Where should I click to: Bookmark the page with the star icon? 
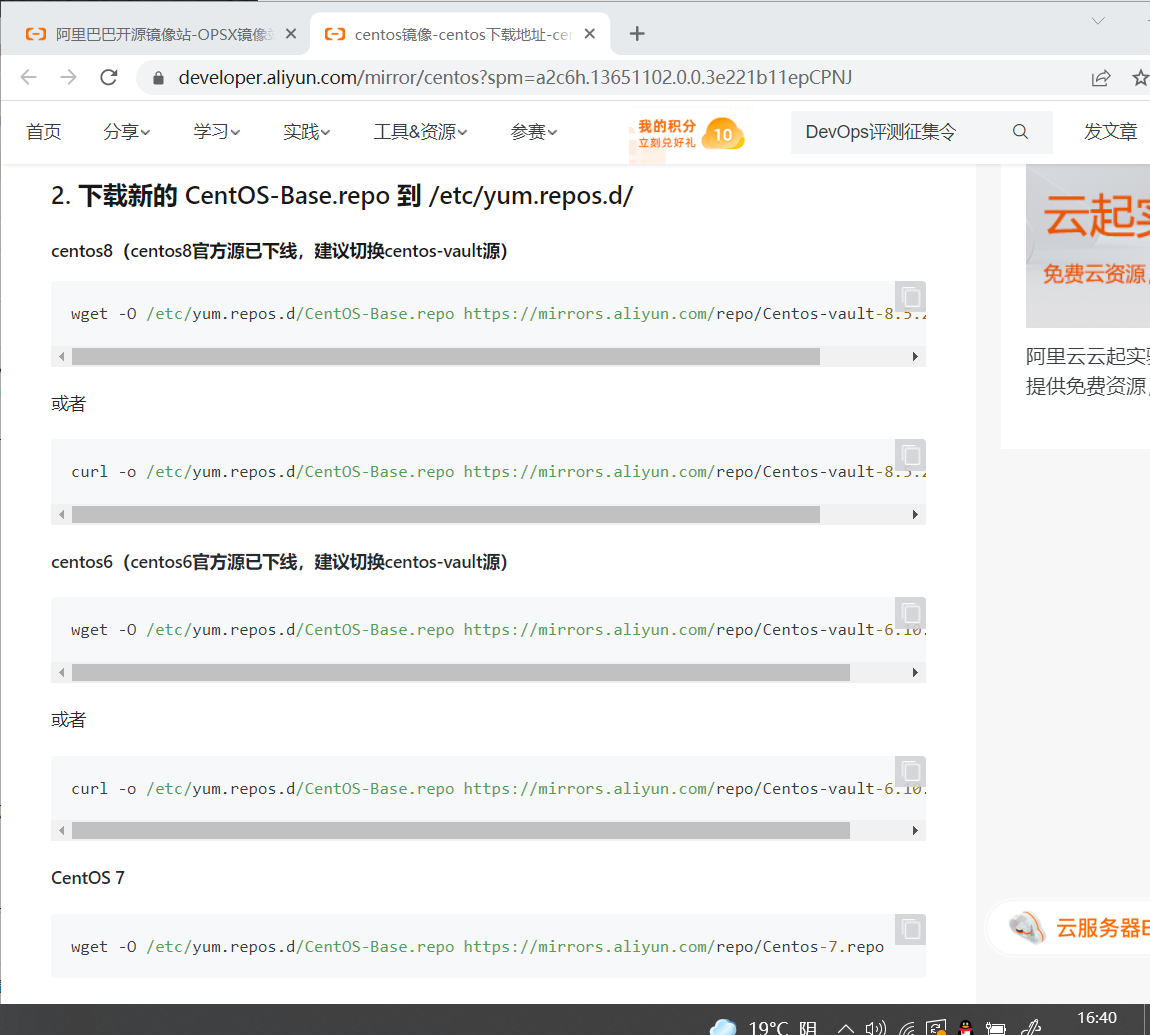click(1140, 78)
